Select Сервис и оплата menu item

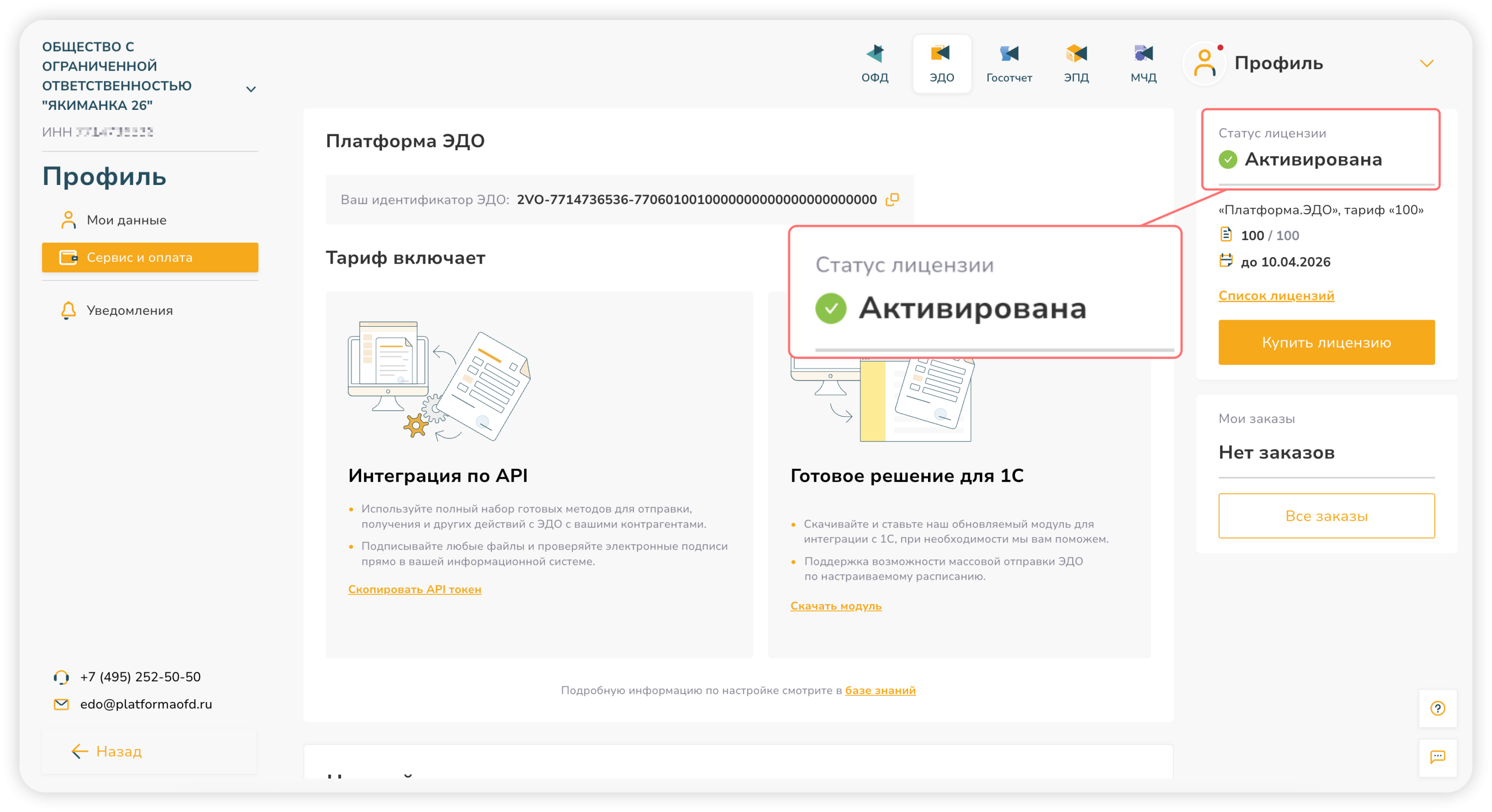click(x=150, y=257)
